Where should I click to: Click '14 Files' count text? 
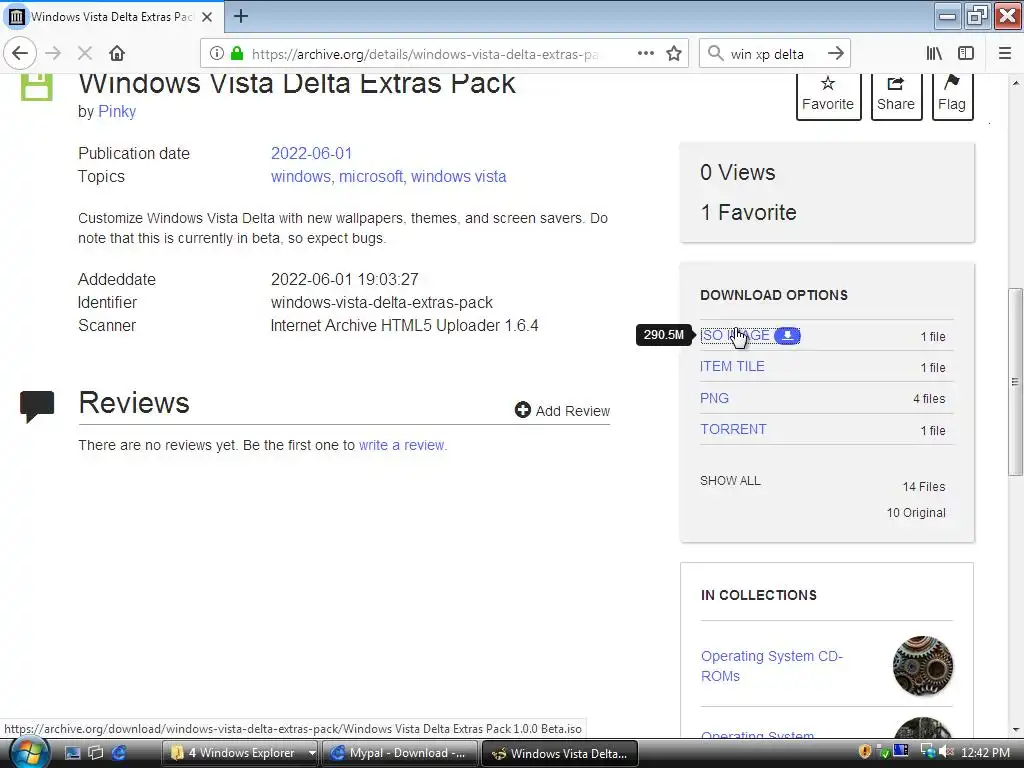pyautogui.click(x=924, y=487)
